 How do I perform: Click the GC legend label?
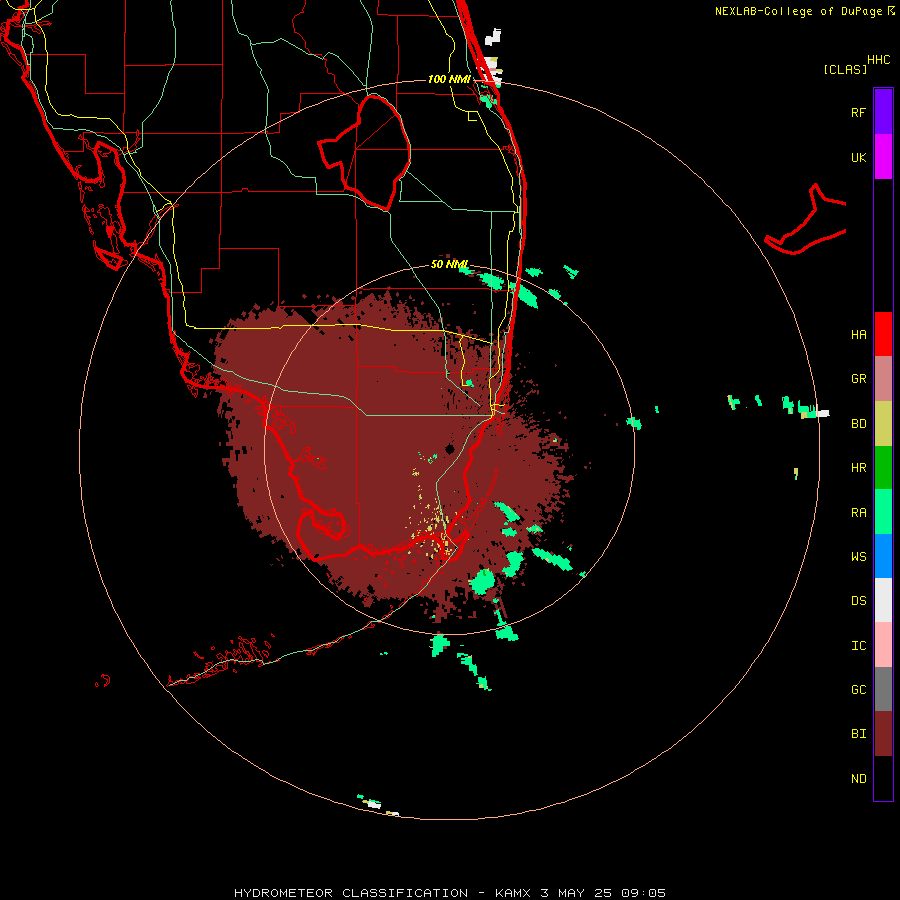pos(858,690)
